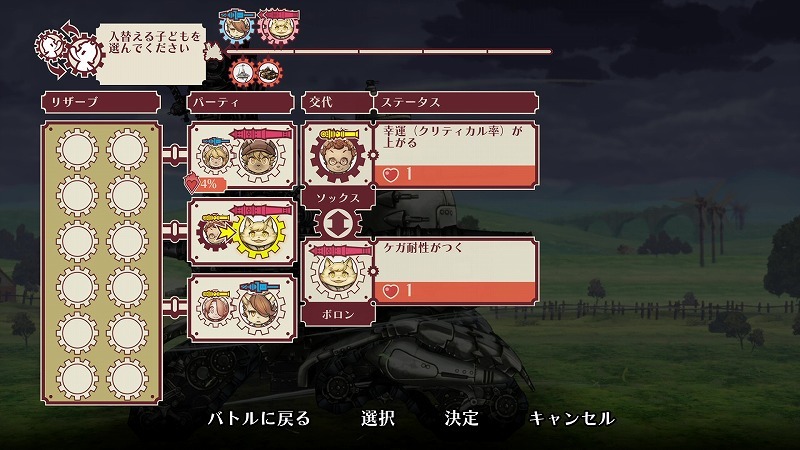Click the 決定 confirm button
The image size is (800, 450).
coord(461,418)
